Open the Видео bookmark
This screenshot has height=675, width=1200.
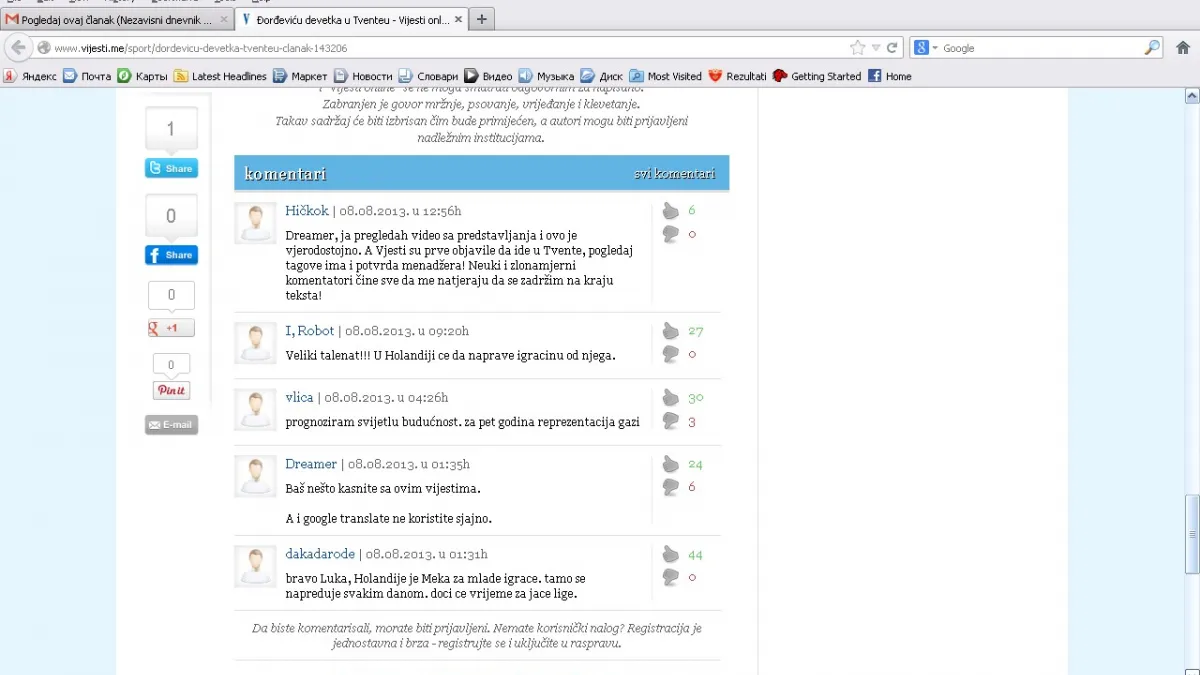tap(488, 76)
